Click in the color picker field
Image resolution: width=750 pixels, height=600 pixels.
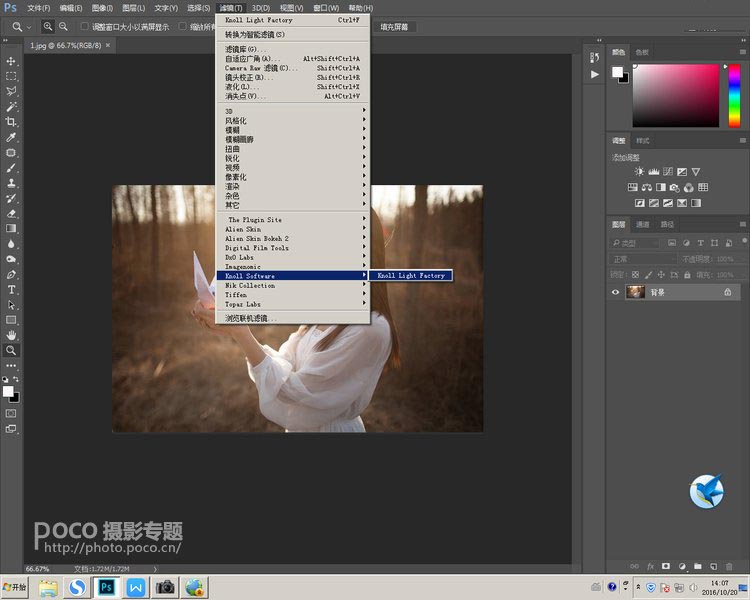(676, 95)
